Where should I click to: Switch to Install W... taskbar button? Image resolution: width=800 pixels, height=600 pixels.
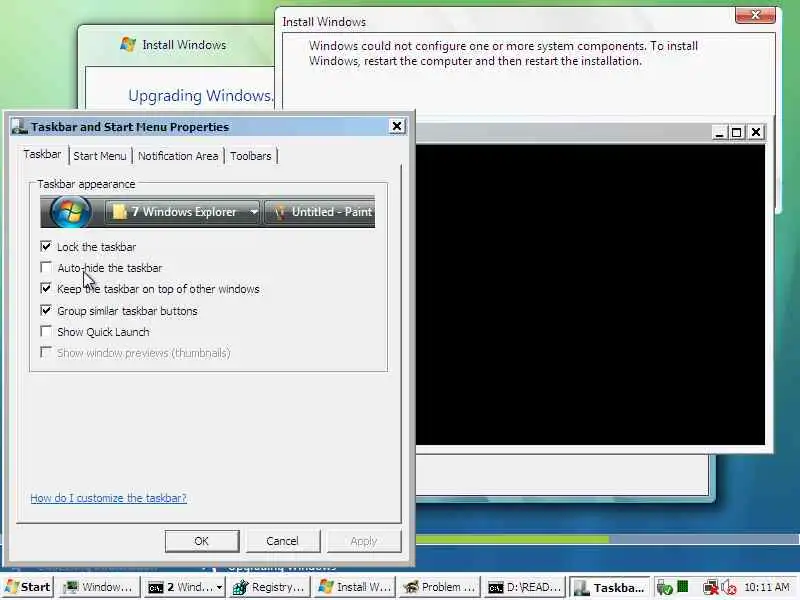354,587
